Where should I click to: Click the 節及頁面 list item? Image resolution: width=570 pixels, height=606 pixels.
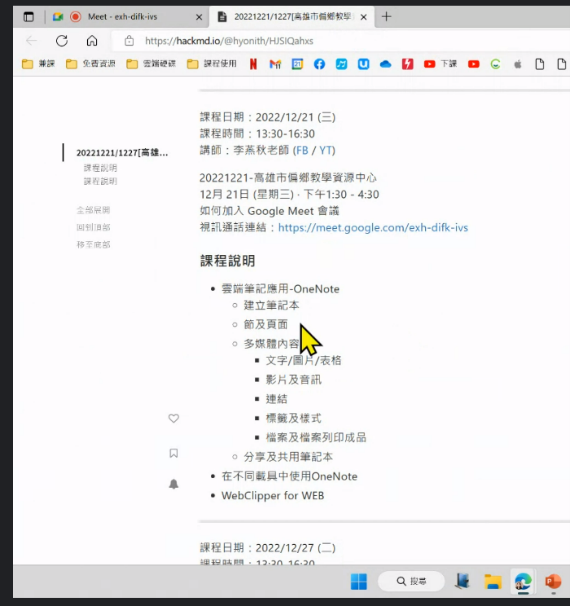pyautogui.click(x=265, y=324)
